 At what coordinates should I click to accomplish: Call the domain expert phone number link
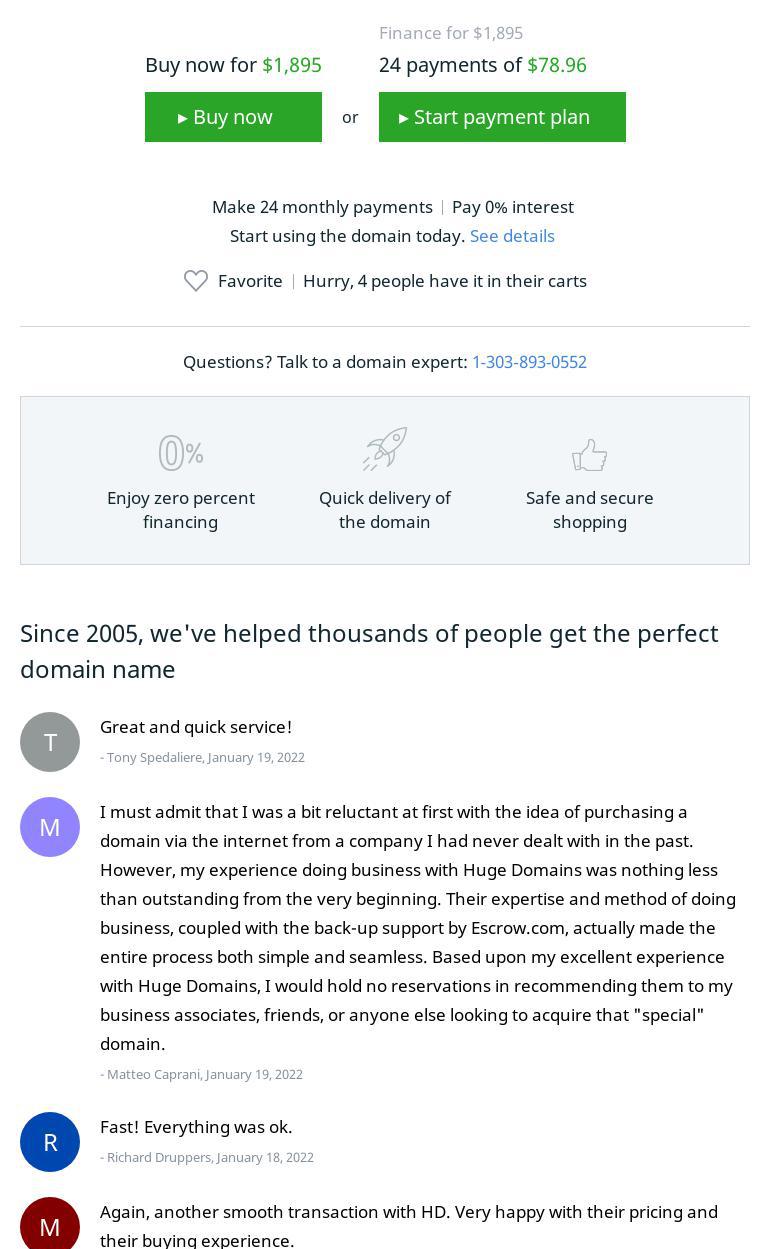529,362
